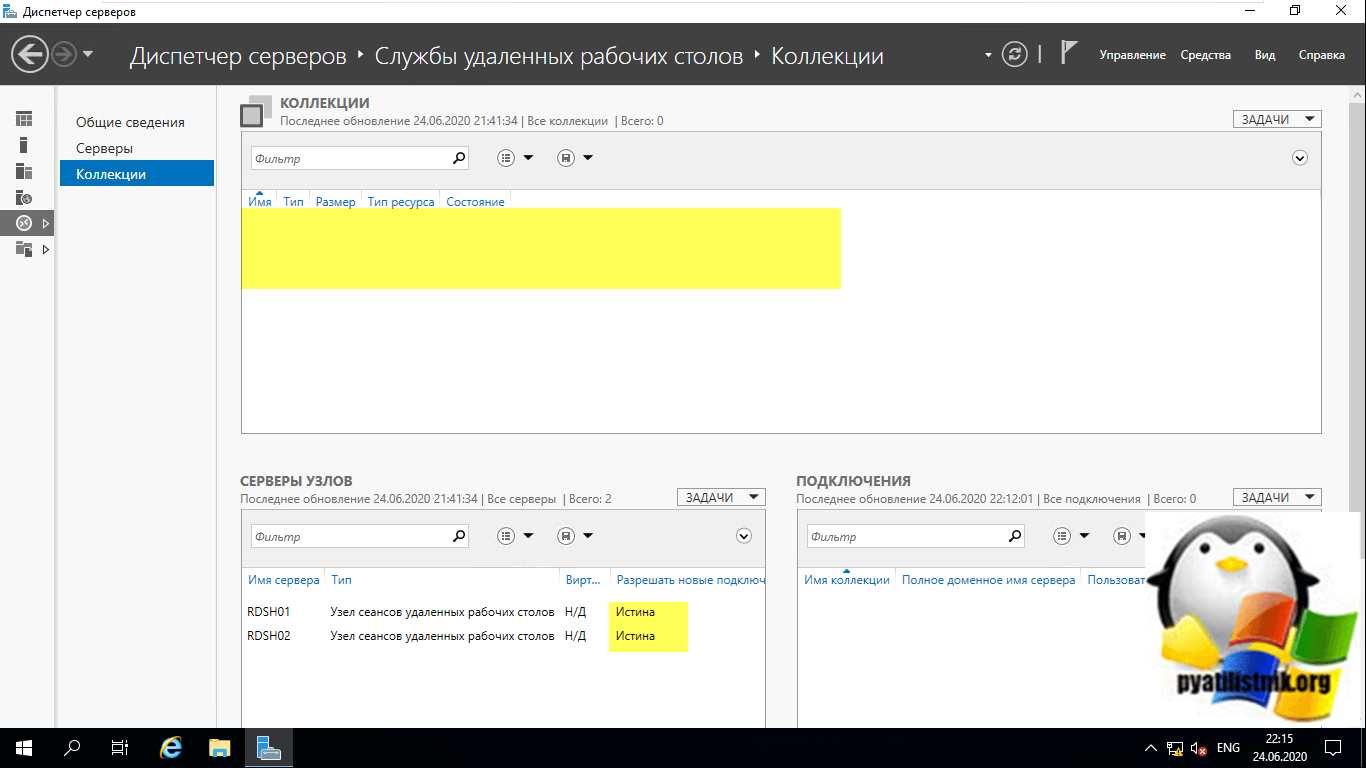Open list view options in Серверы узлов
The image size is (1366, 768).
[514, 536]
